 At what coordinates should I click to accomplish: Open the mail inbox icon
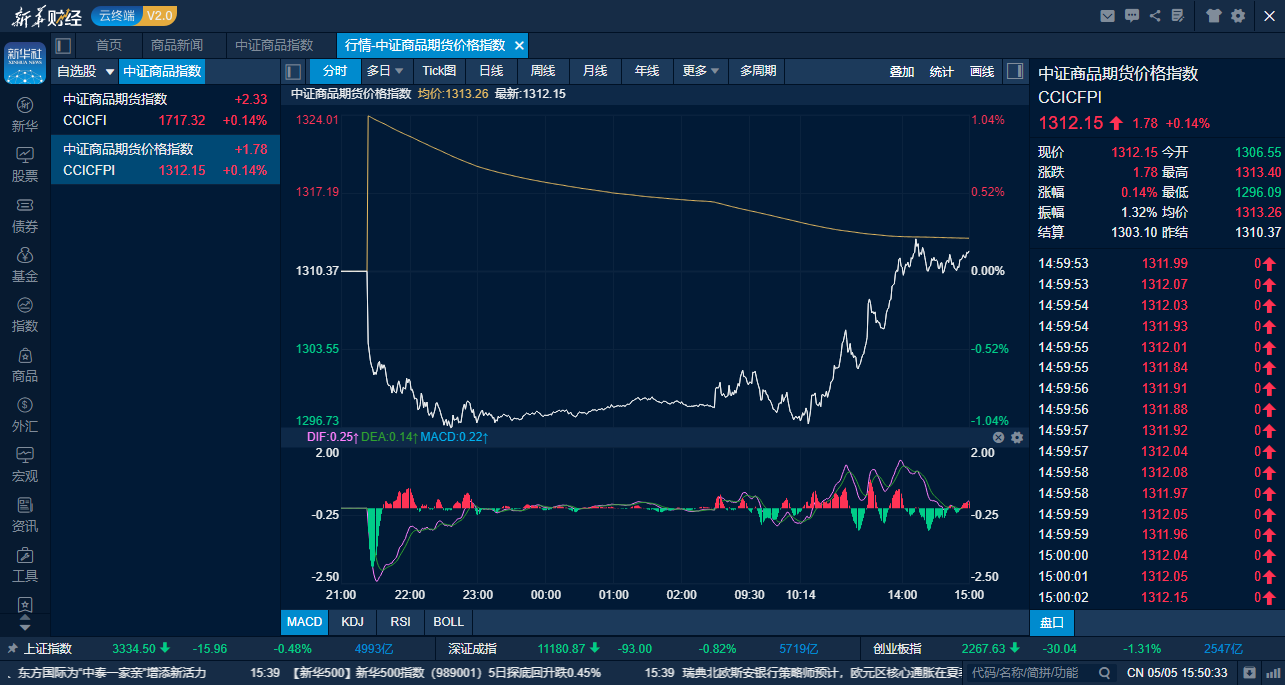coord(1107,15)
